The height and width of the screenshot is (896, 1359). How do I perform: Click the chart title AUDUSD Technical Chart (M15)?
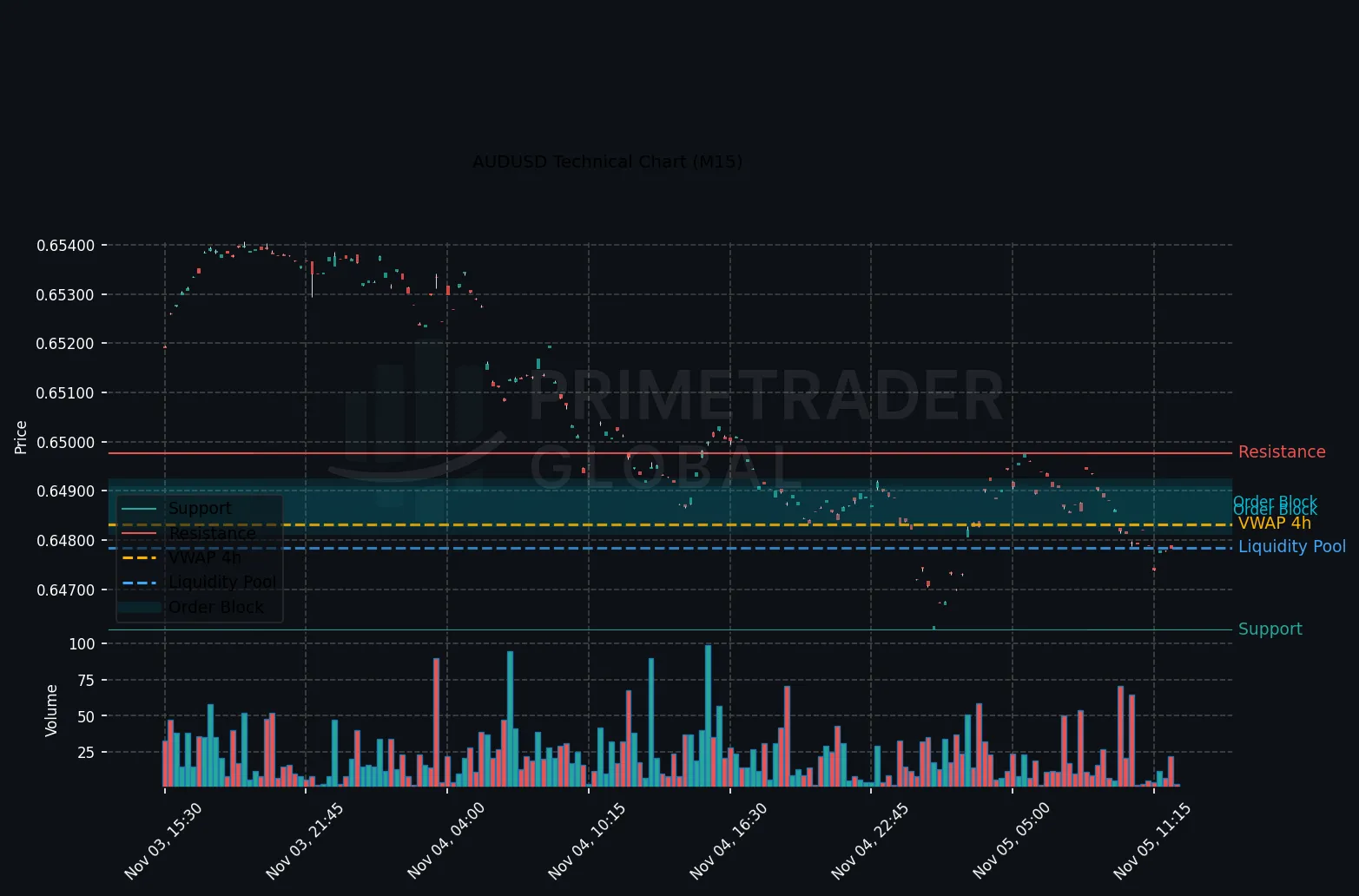click(607, 162)
